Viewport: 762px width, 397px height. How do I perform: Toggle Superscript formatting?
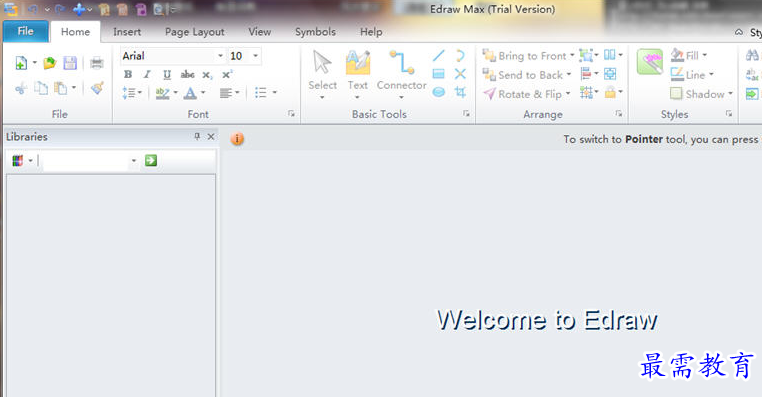(x=227, y=74)
